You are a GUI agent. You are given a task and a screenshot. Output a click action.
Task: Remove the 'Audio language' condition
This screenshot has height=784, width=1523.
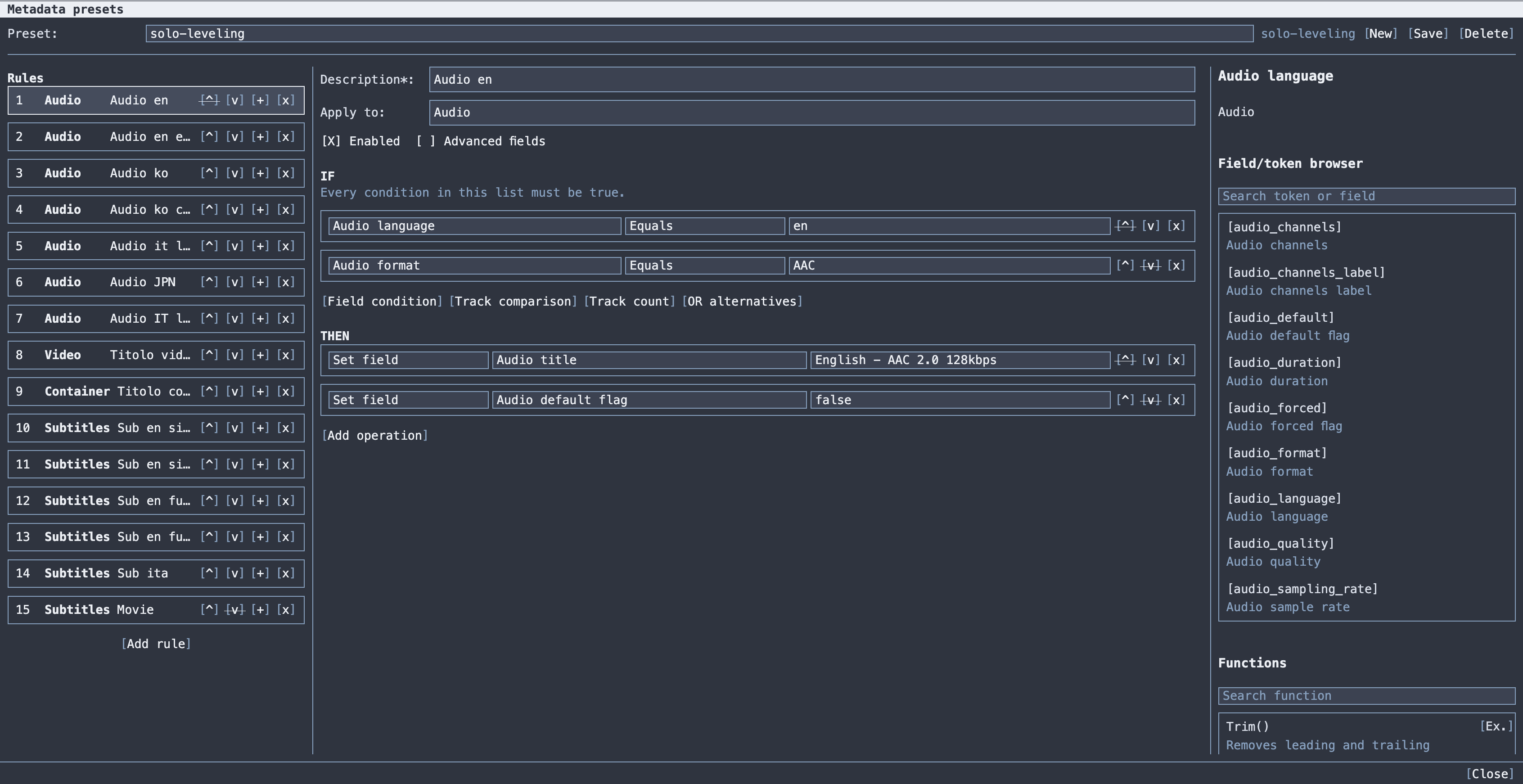[1176, 226]
